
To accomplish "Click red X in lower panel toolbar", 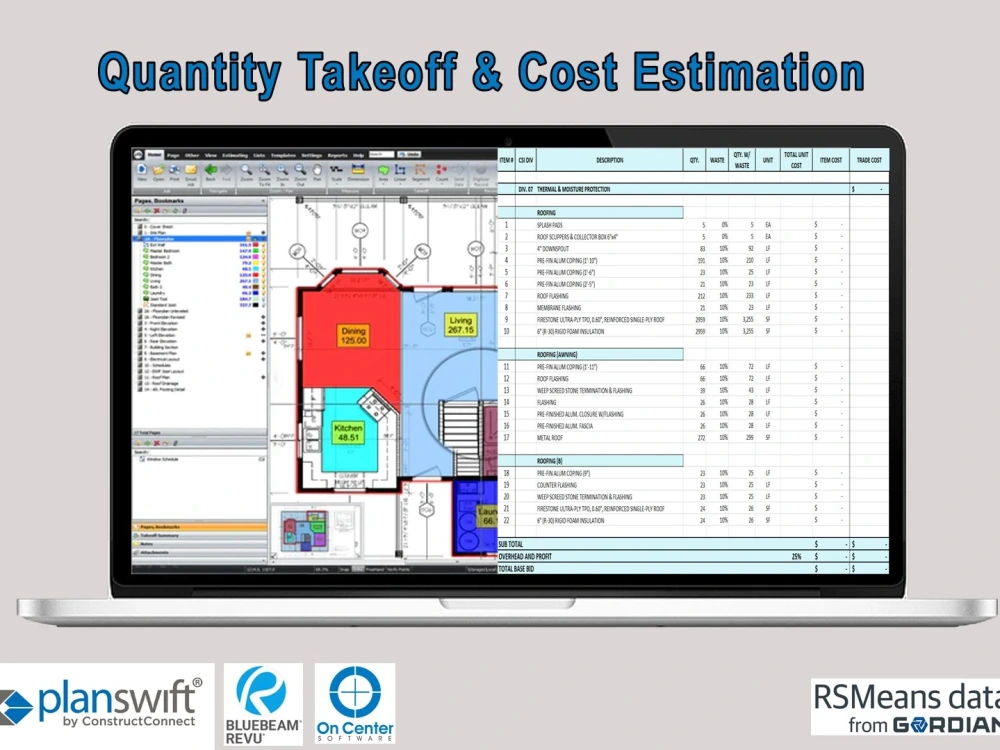I will 157,443.
